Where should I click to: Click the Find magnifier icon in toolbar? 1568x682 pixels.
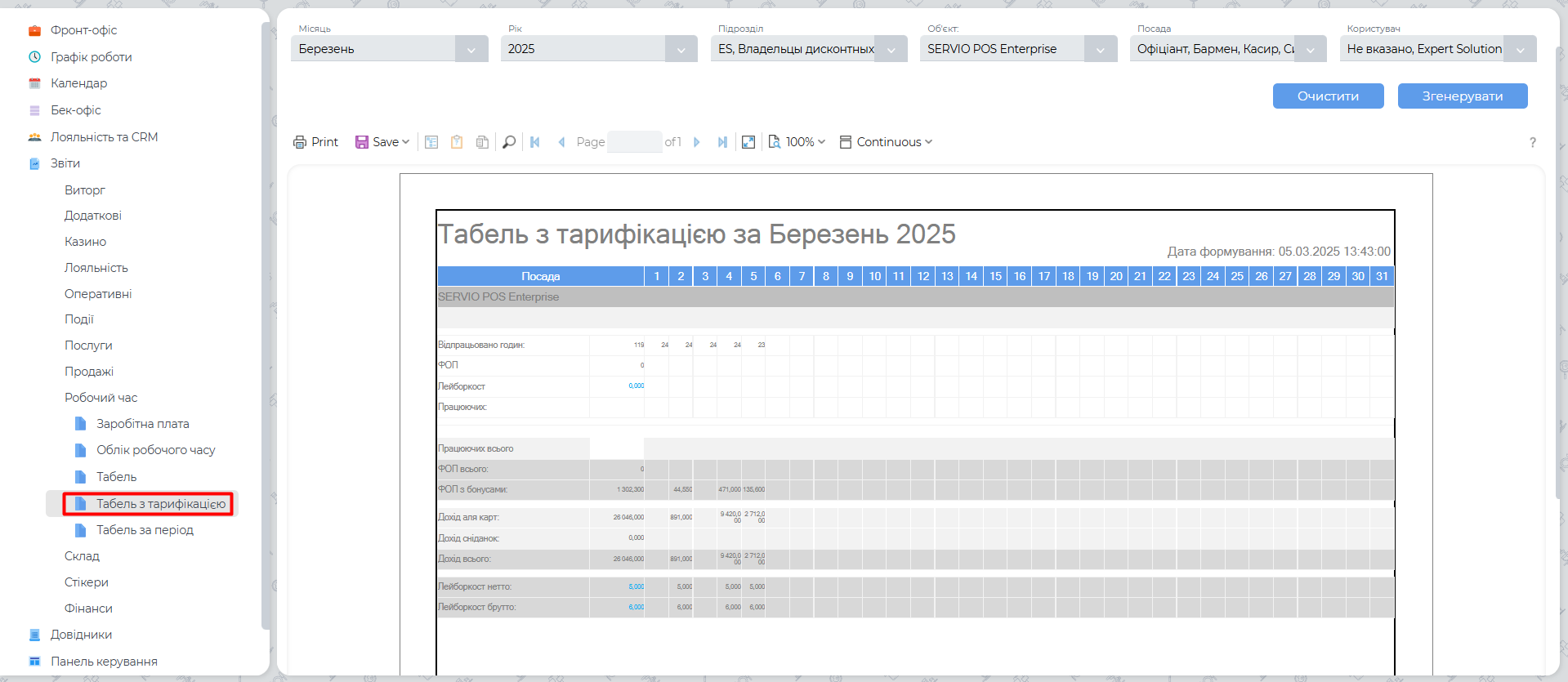509,142
